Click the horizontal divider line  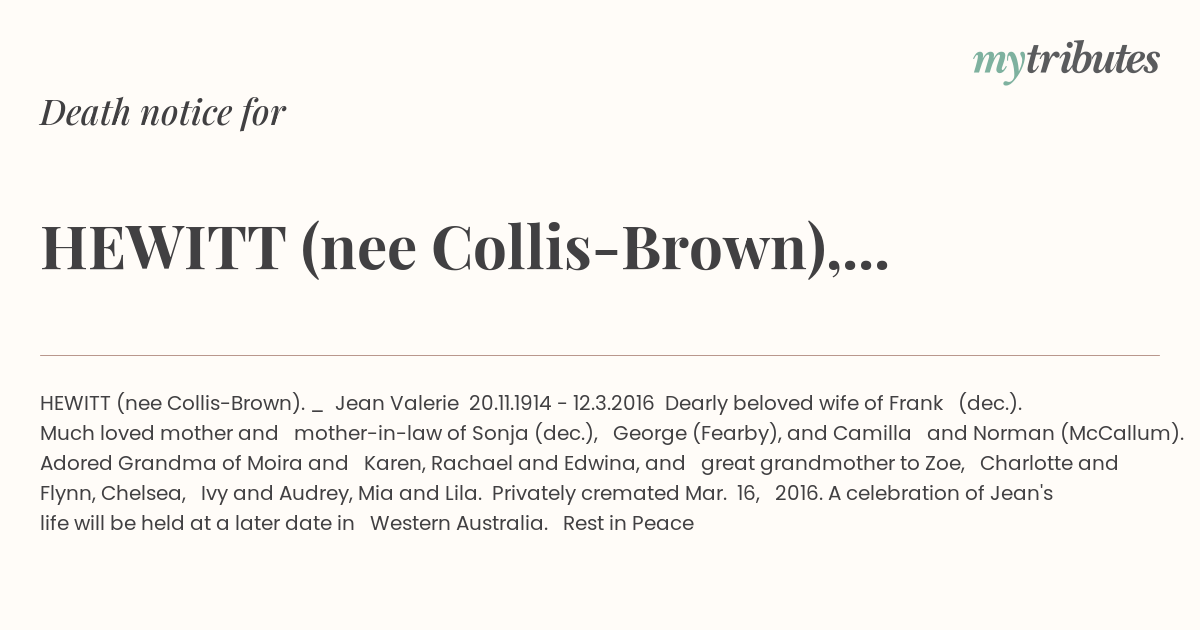pyautogui.click(x=600, y=355)
